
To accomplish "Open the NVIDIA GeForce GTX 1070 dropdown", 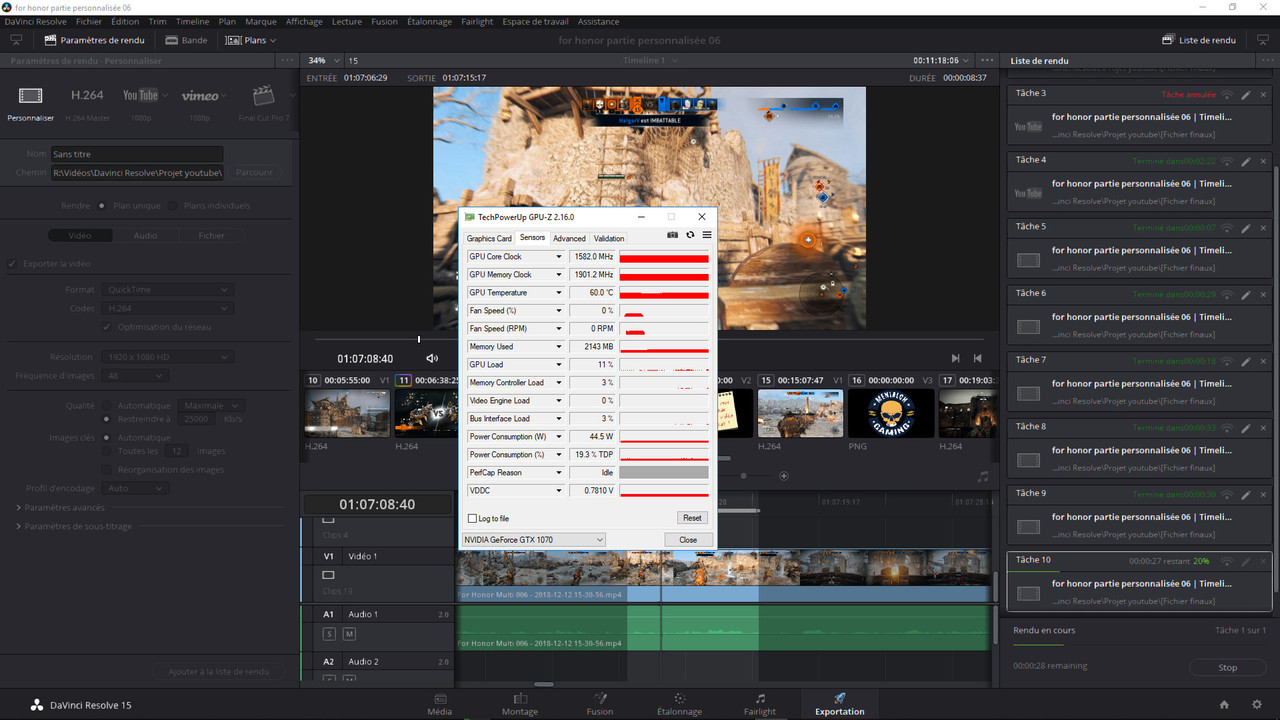I will (x=533, y=540).
